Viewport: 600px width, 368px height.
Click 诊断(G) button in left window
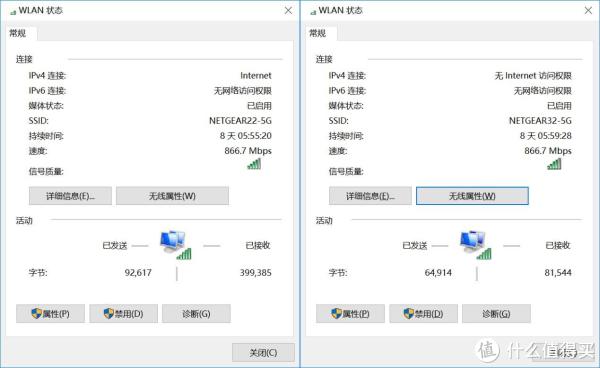(196, 314)
